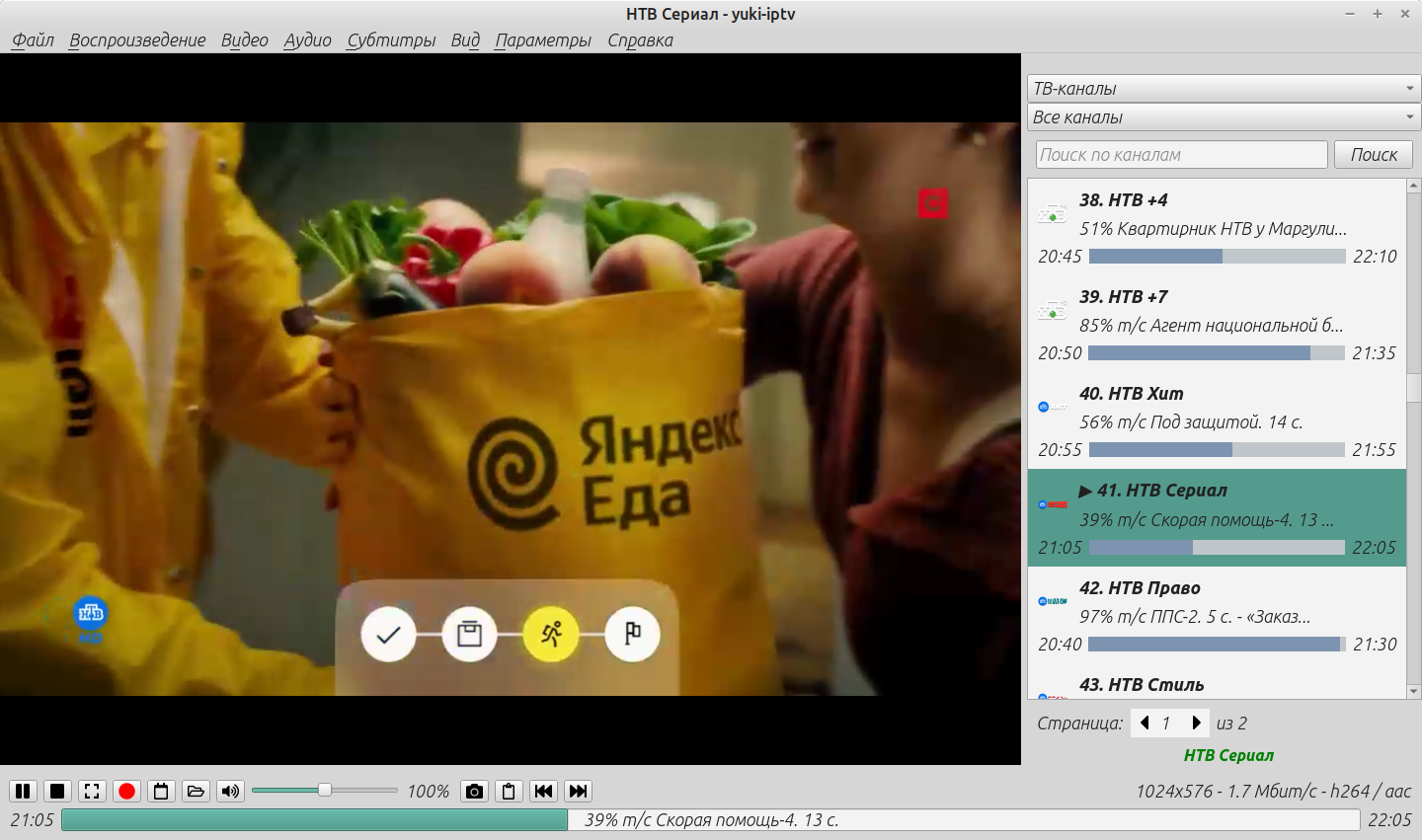Open the Воспроизведение menu
This screenshot has height=840, width=1422.
137,40
